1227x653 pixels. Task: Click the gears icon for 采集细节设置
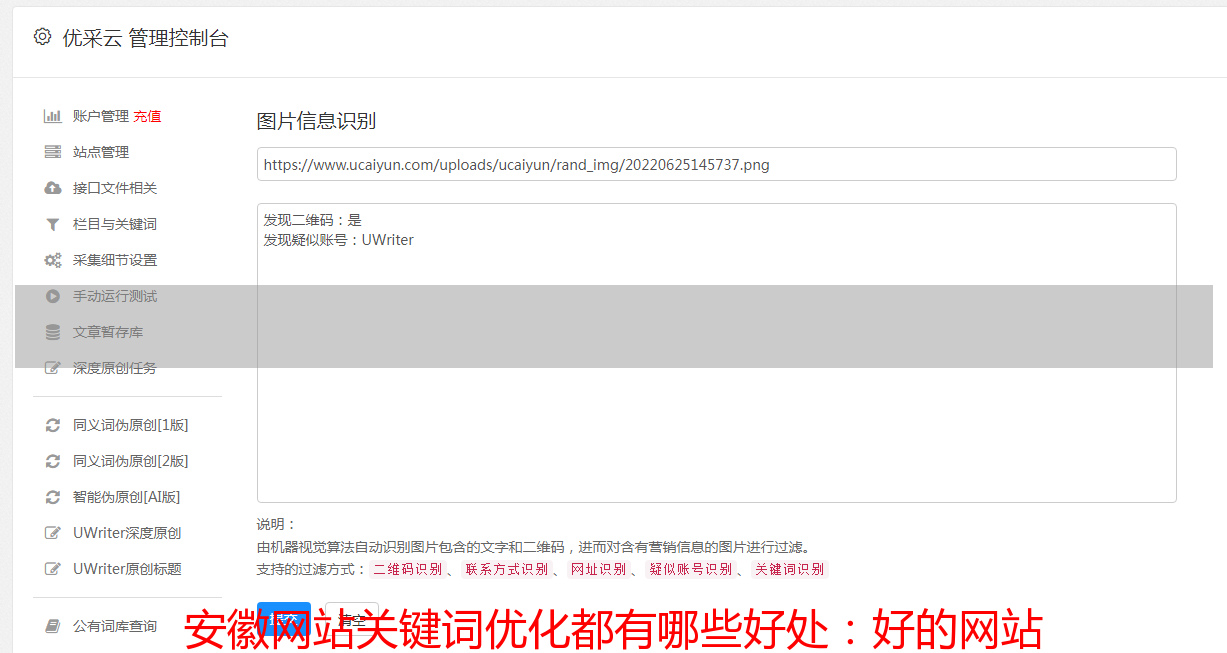tap(53, 260)
